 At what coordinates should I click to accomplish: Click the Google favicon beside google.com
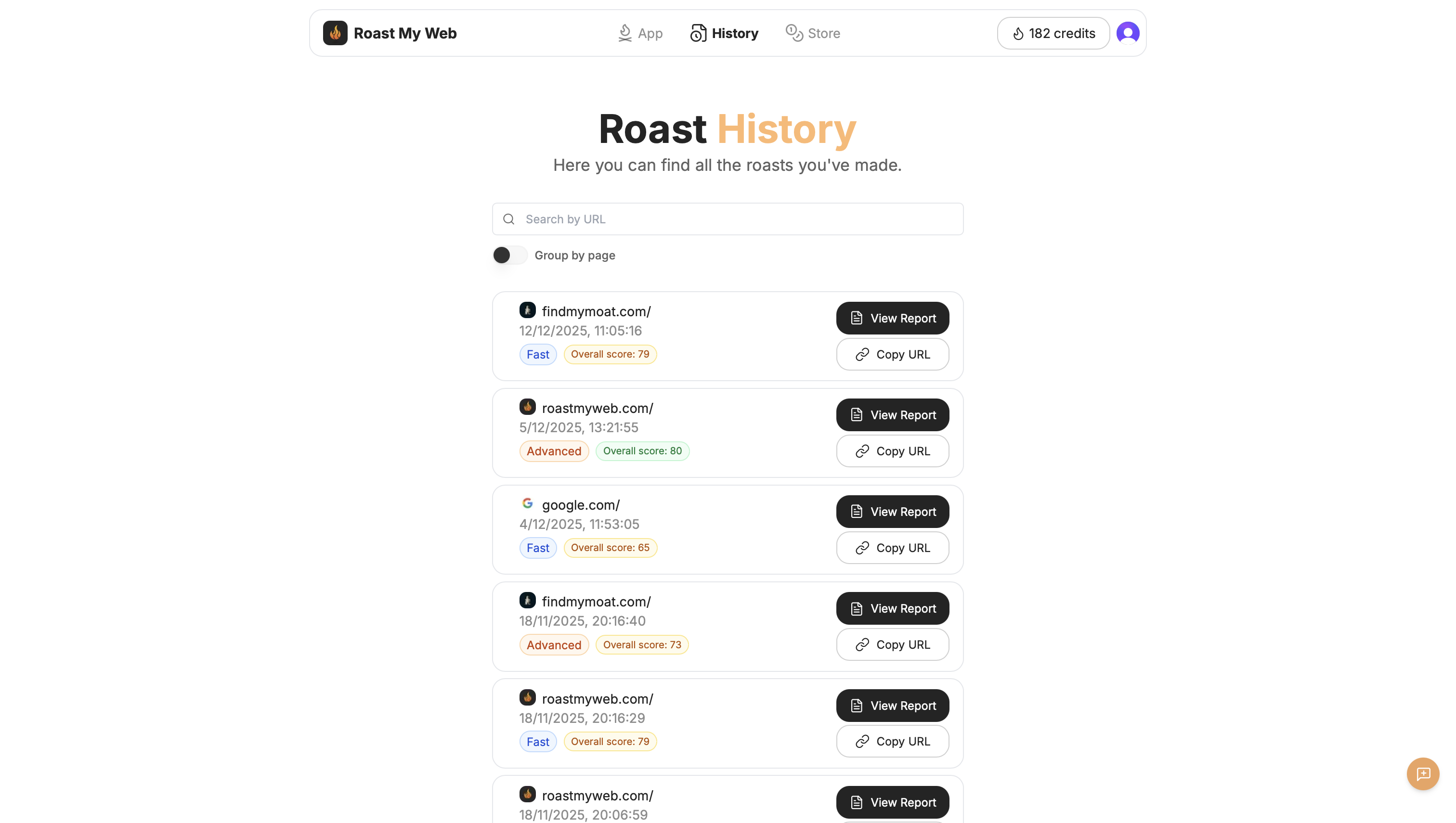[528, 502]
